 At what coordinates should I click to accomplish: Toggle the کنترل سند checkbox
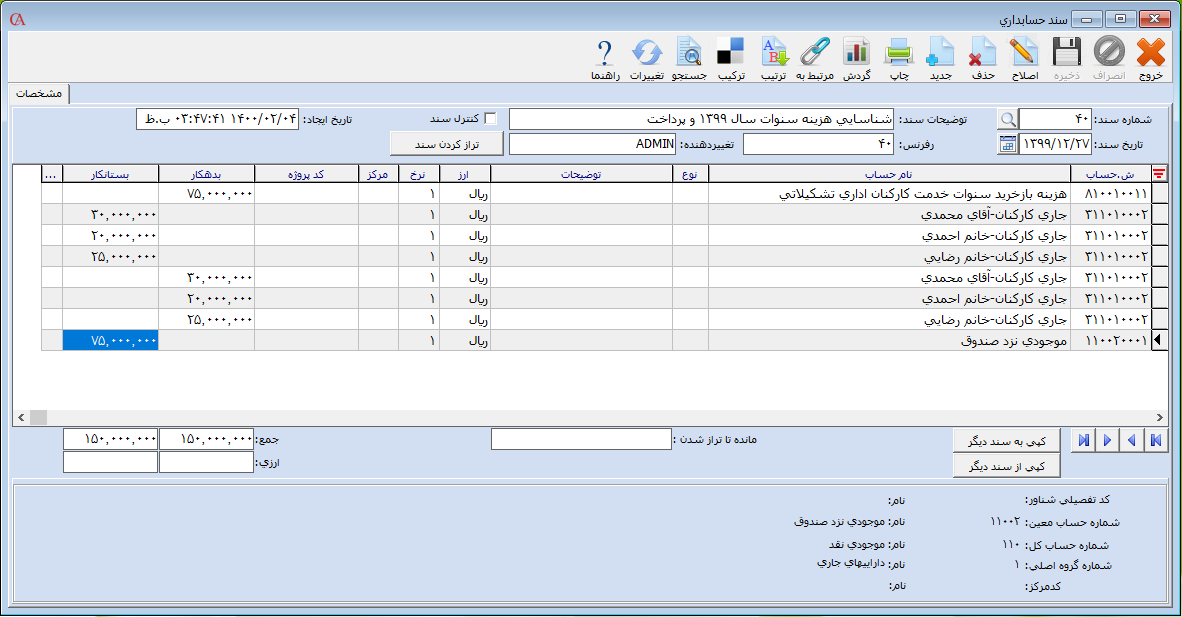[x=490, y=118]
